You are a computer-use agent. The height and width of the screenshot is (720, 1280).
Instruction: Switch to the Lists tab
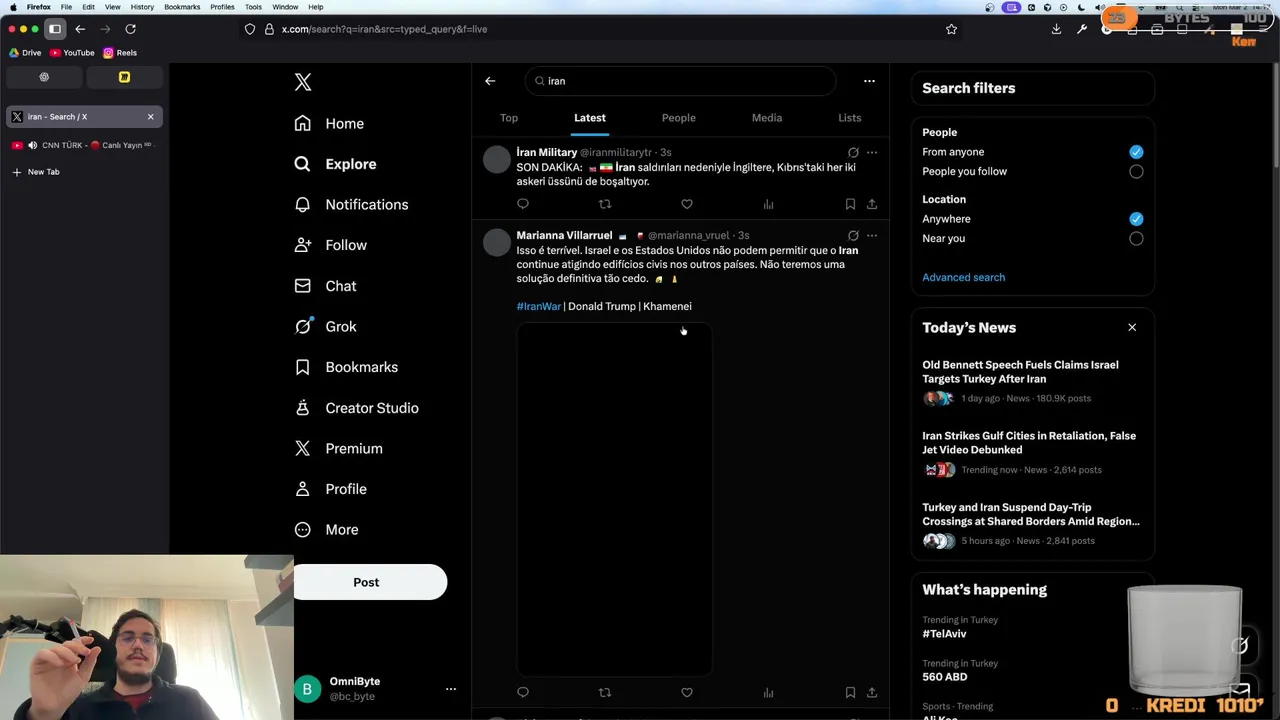click(x=849, y=118)
